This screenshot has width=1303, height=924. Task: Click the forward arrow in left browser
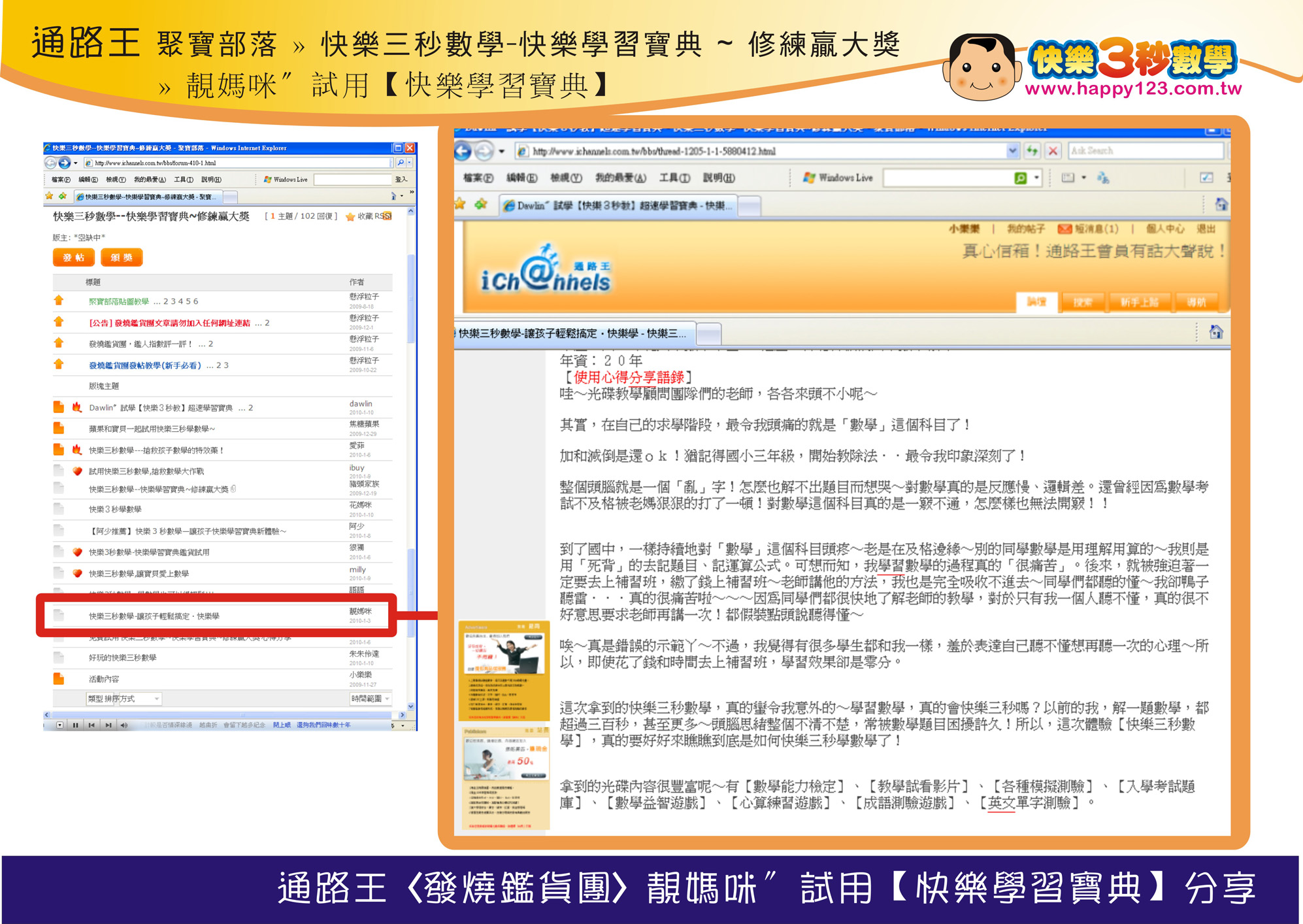point(64,163)
